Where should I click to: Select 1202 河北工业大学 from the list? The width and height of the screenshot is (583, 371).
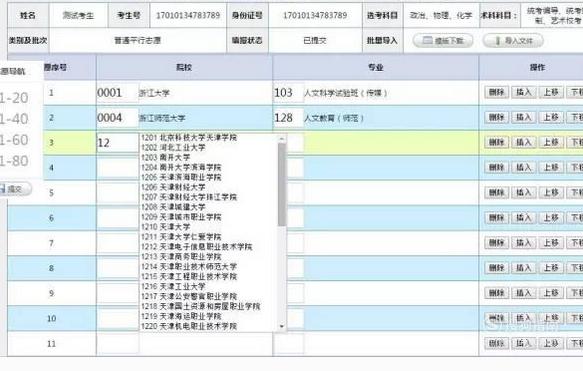pos(173,148)
